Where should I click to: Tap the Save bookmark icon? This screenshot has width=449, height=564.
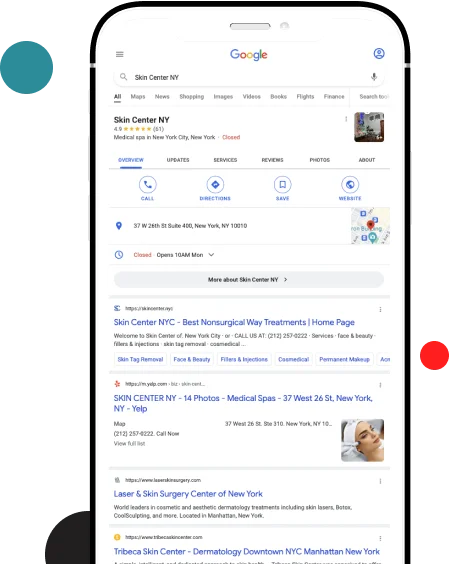pyautogui.click(x=282, y=185)
